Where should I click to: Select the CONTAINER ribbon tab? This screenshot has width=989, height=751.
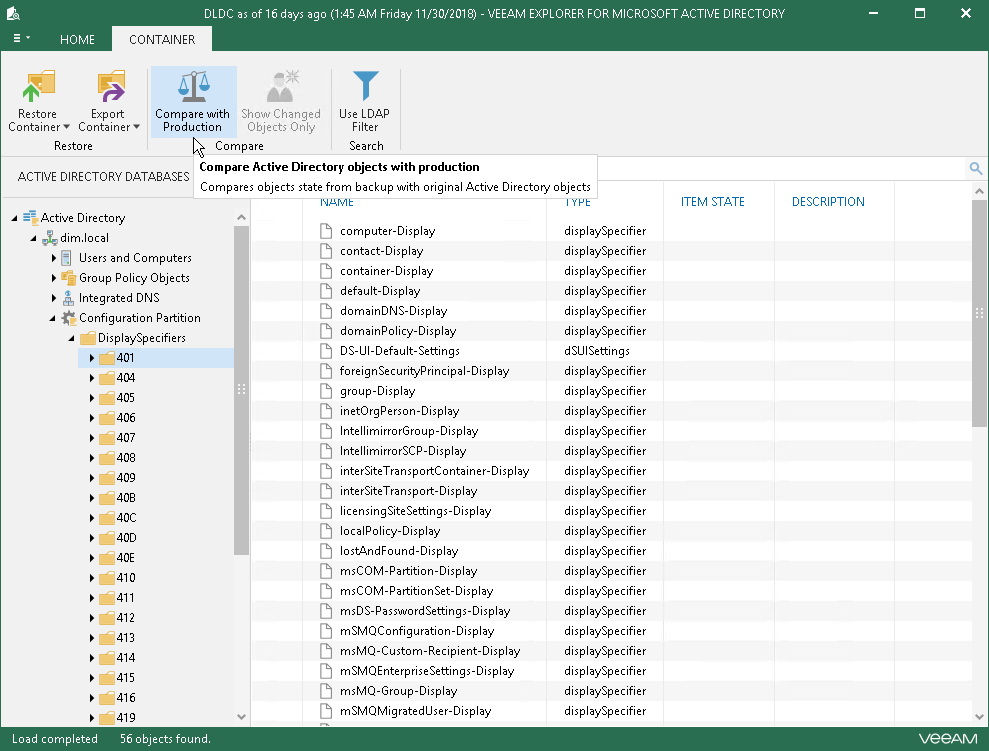pyautogui.click(x=162, y=39)
